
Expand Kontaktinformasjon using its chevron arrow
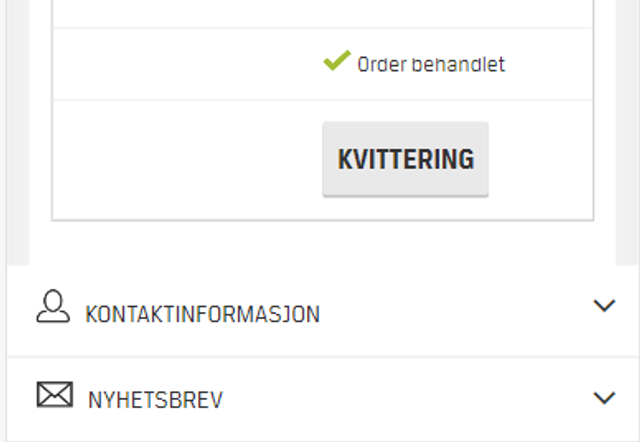(603, 306)
